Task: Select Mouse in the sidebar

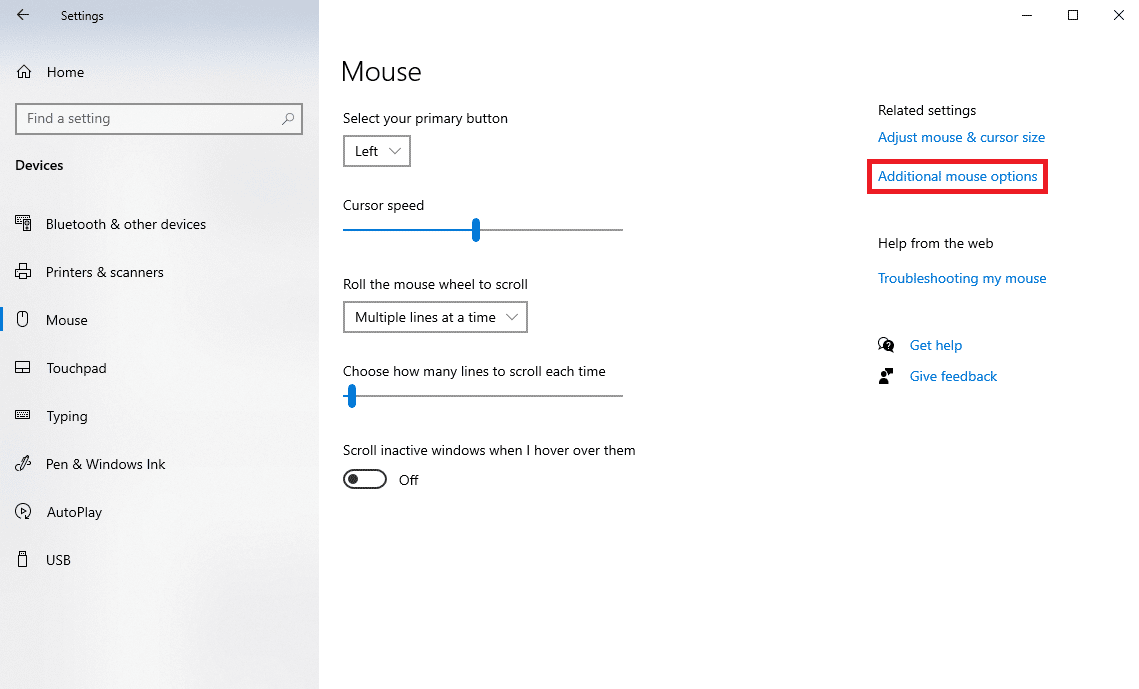Action: (67, 320)
